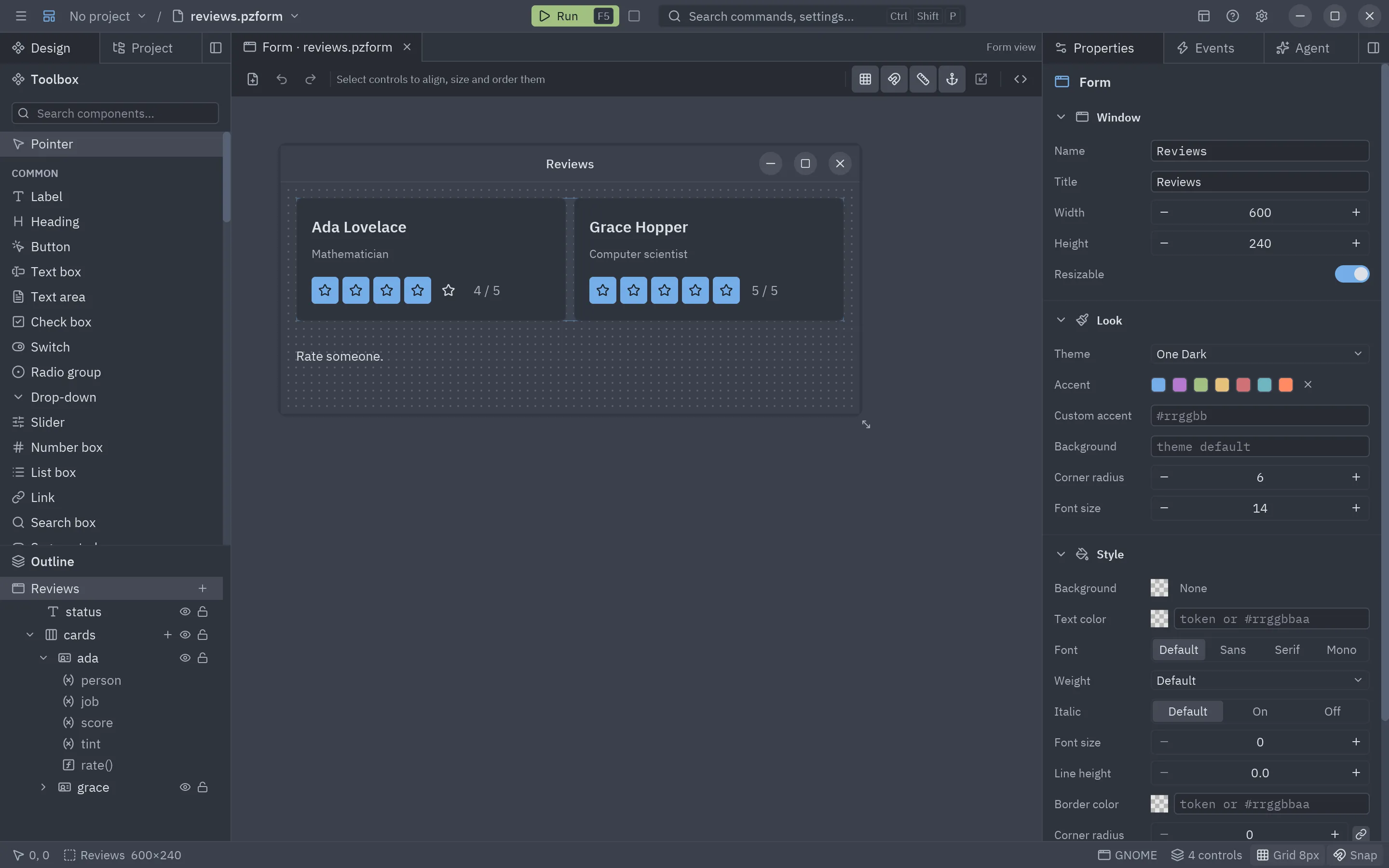Click the redo arrow in designer toolbar
This screenshot has width=1389, height=868.
[311, 79]
